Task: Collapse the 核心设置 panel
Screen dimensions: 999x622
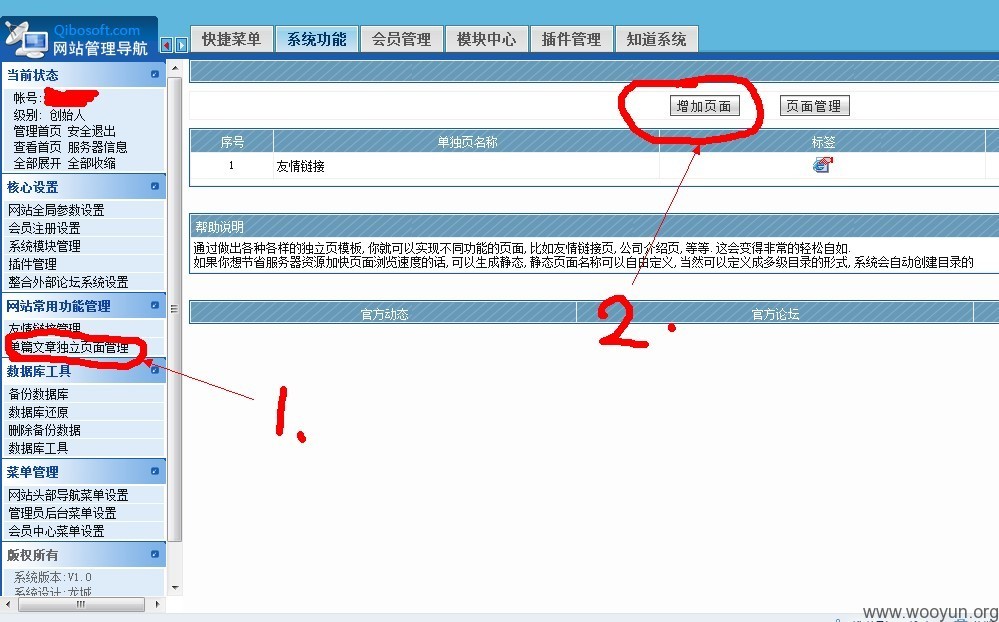Action: click(155, 187)
